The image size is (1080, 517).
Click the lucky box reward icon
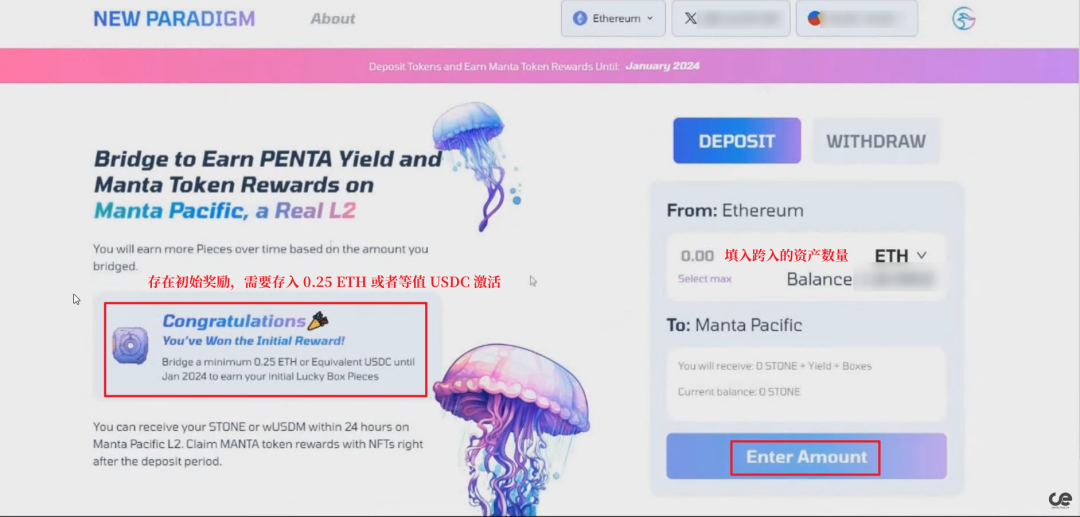pos(130,346)
